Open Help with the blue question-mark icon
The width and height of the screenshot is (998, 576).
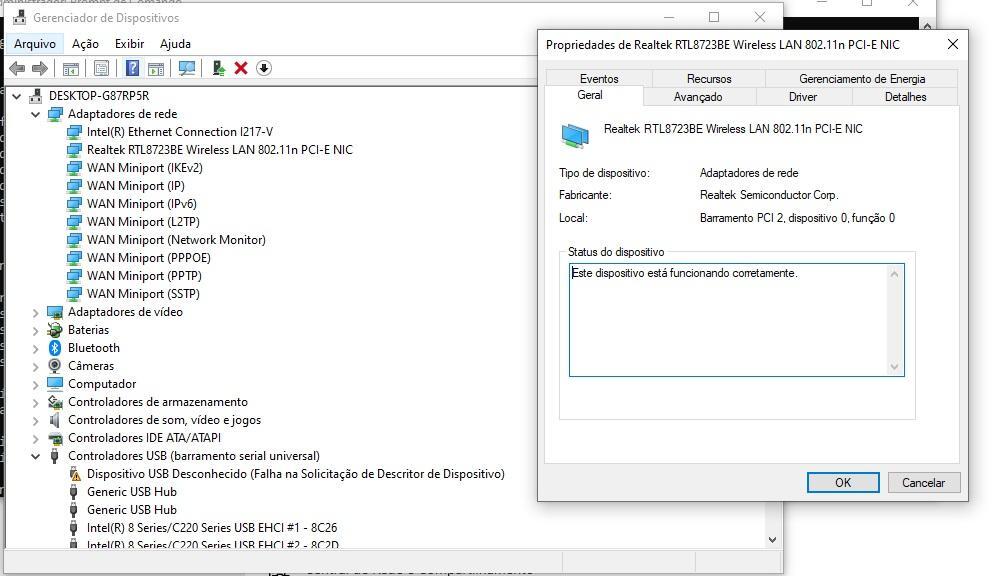132,68
